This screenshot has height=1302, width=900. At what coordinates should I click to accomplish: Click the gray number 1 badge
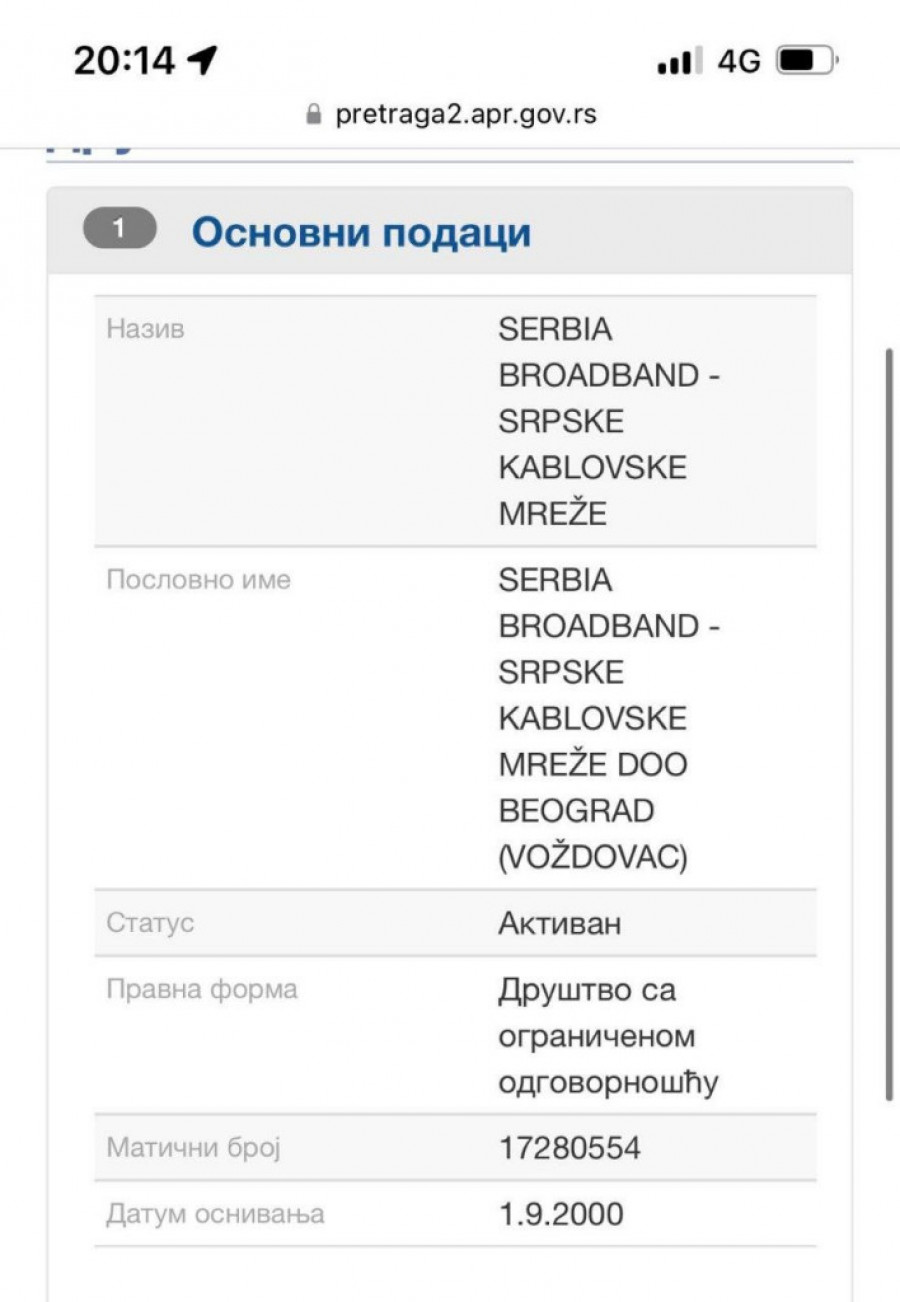(x=120, y=229)
